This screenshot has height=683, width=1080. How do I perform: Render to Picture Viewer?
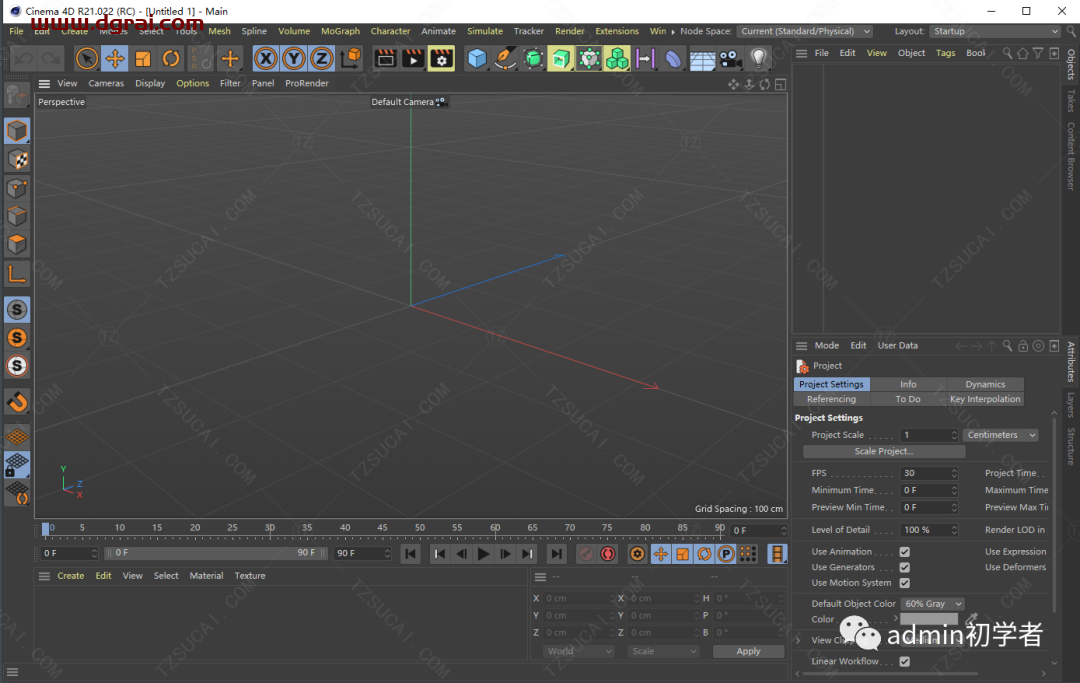413,59
